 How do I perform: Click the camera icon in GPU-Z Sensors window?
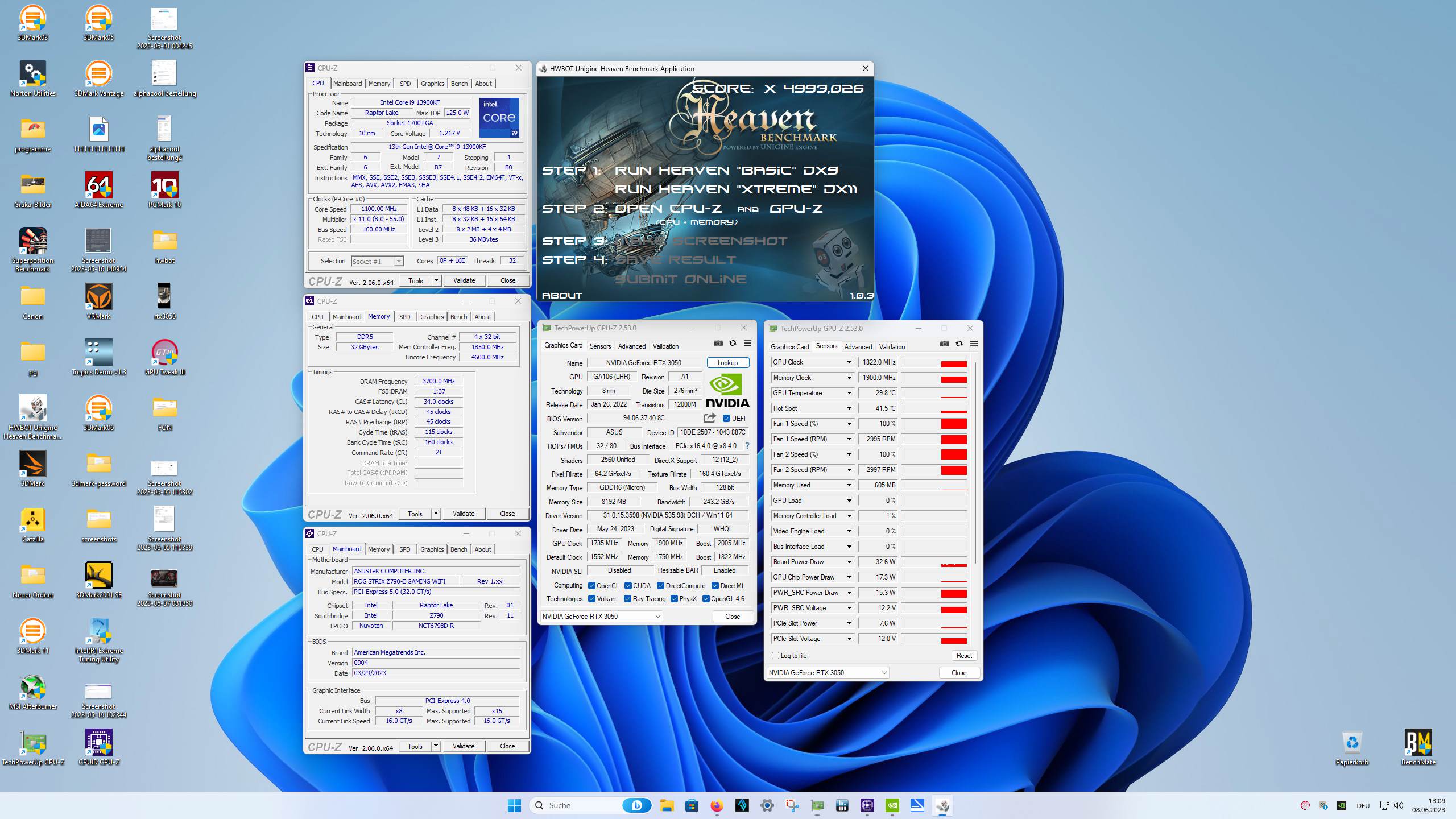944,344
